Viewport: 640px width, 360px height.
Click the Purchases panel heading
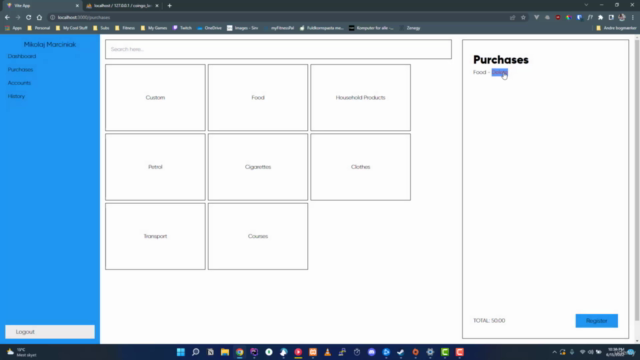501,60
